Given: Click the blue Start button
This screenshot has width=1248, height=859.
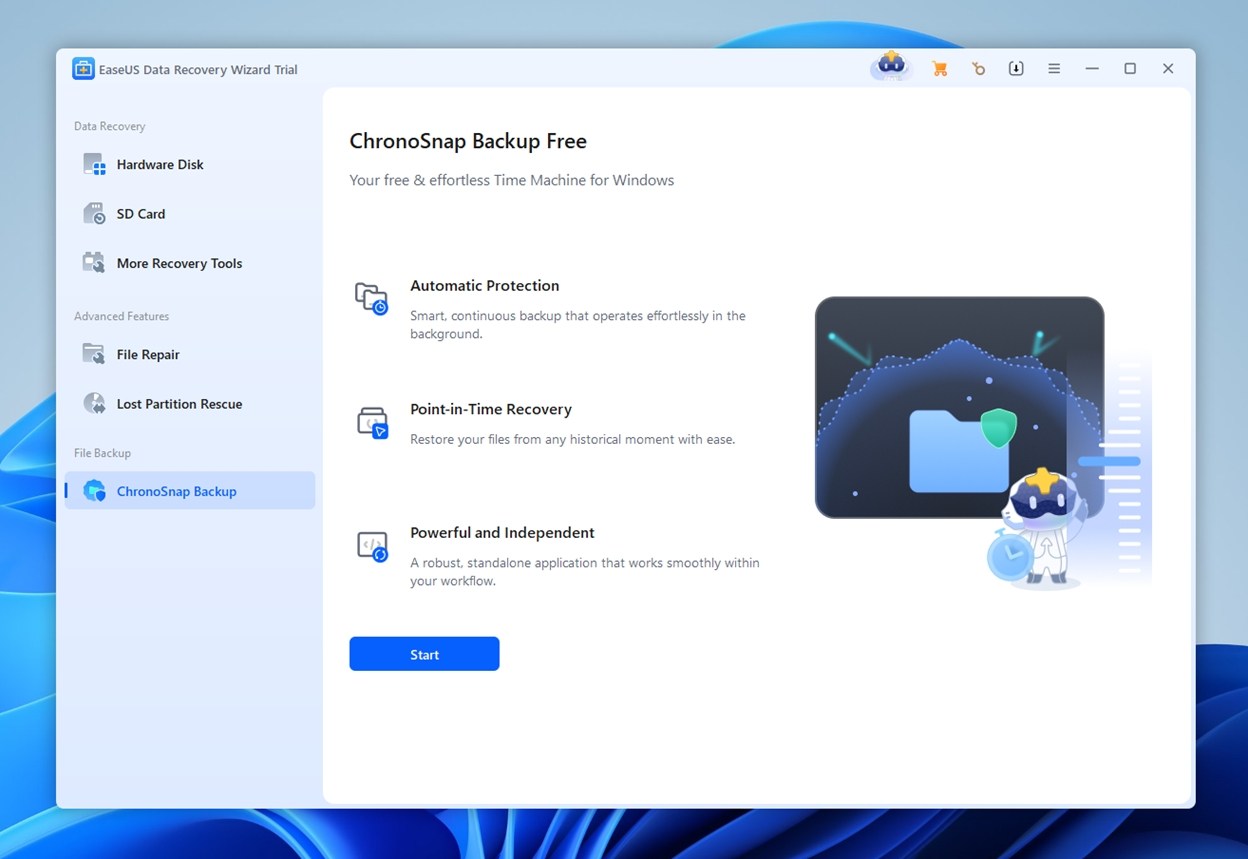Looking at the screenshot, I should 424,654.
